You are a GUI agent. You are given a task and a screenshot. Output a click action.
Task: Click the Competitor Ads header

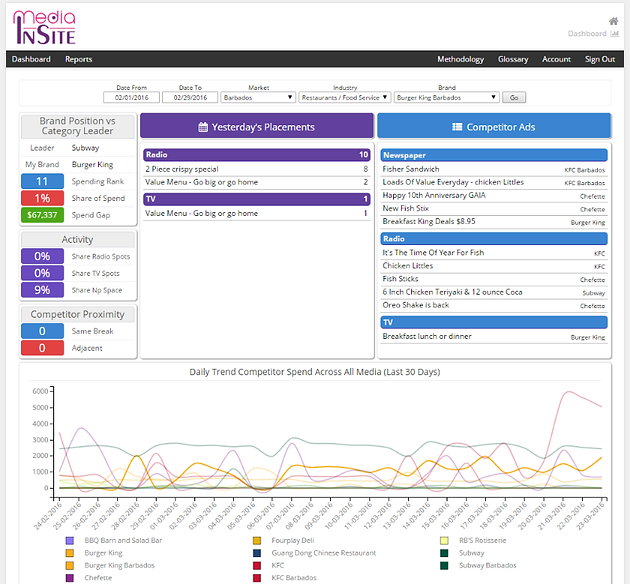pyautogui.click(x=494, y=126)
